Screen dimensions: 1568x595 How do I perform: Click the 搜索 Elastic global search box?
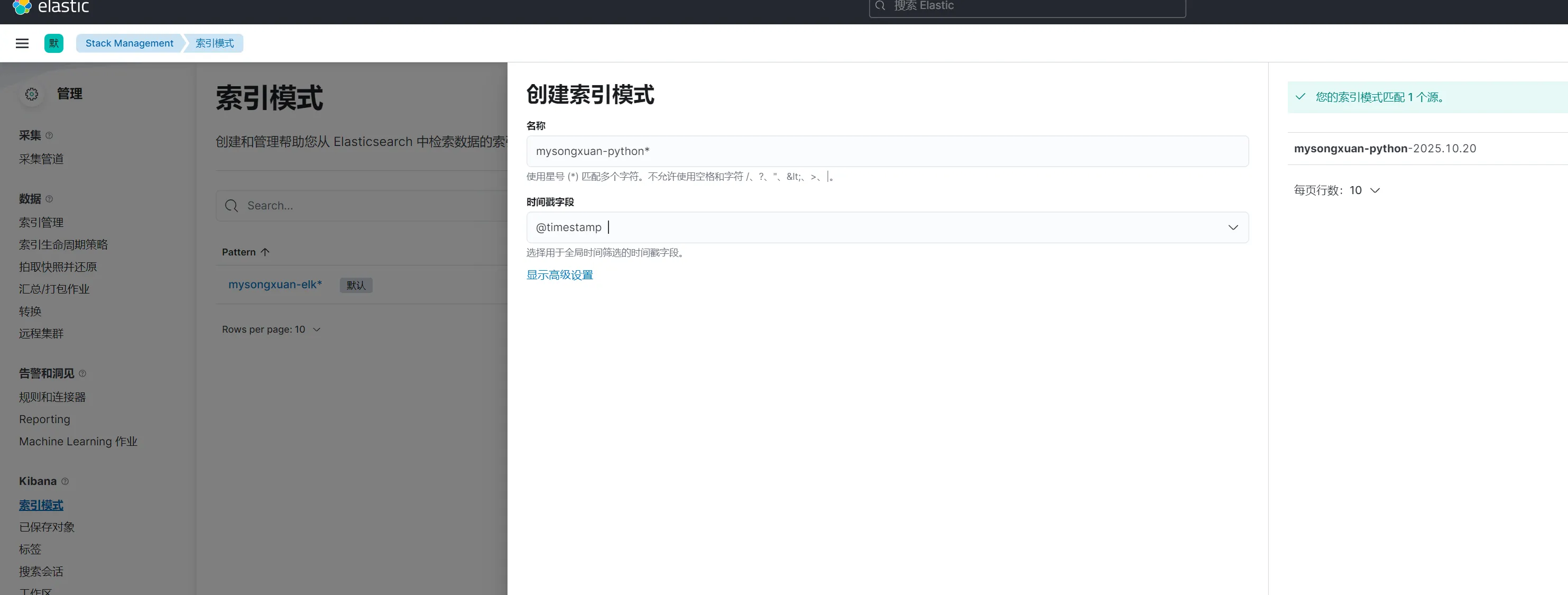[1027, 6]
